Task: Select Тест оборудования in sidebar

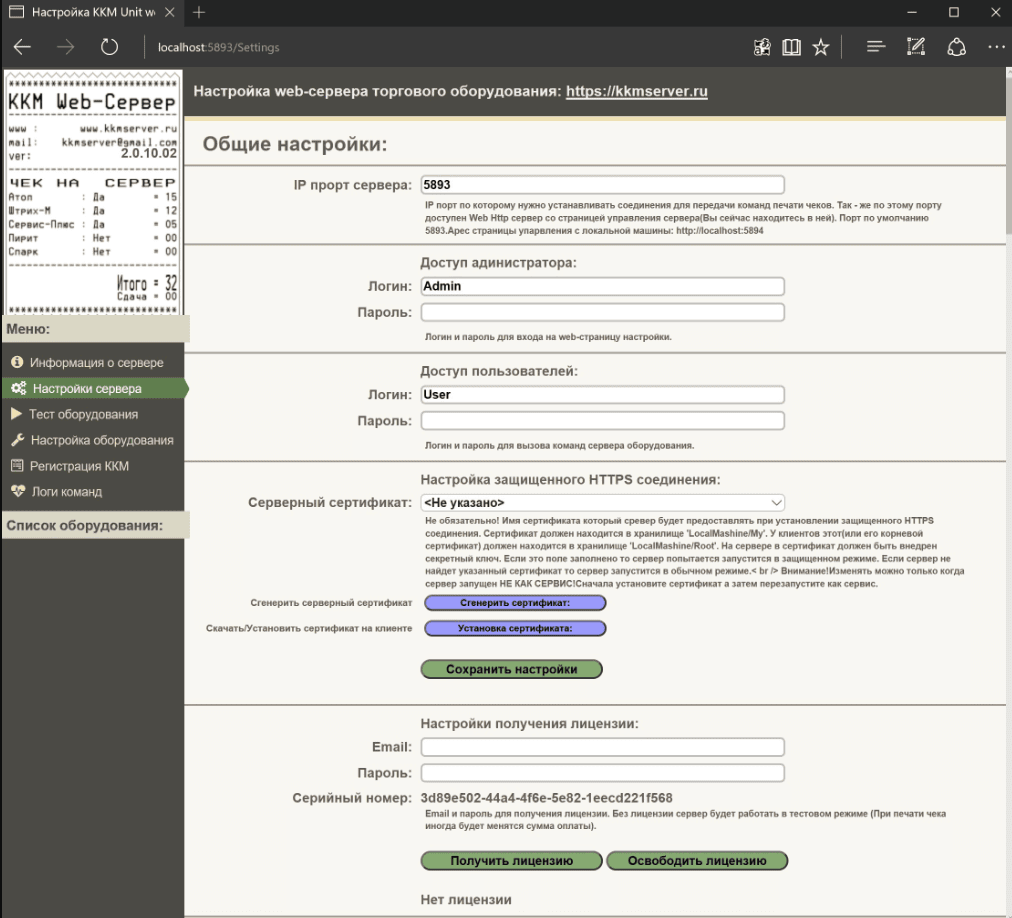Action: tap(83, 414)
